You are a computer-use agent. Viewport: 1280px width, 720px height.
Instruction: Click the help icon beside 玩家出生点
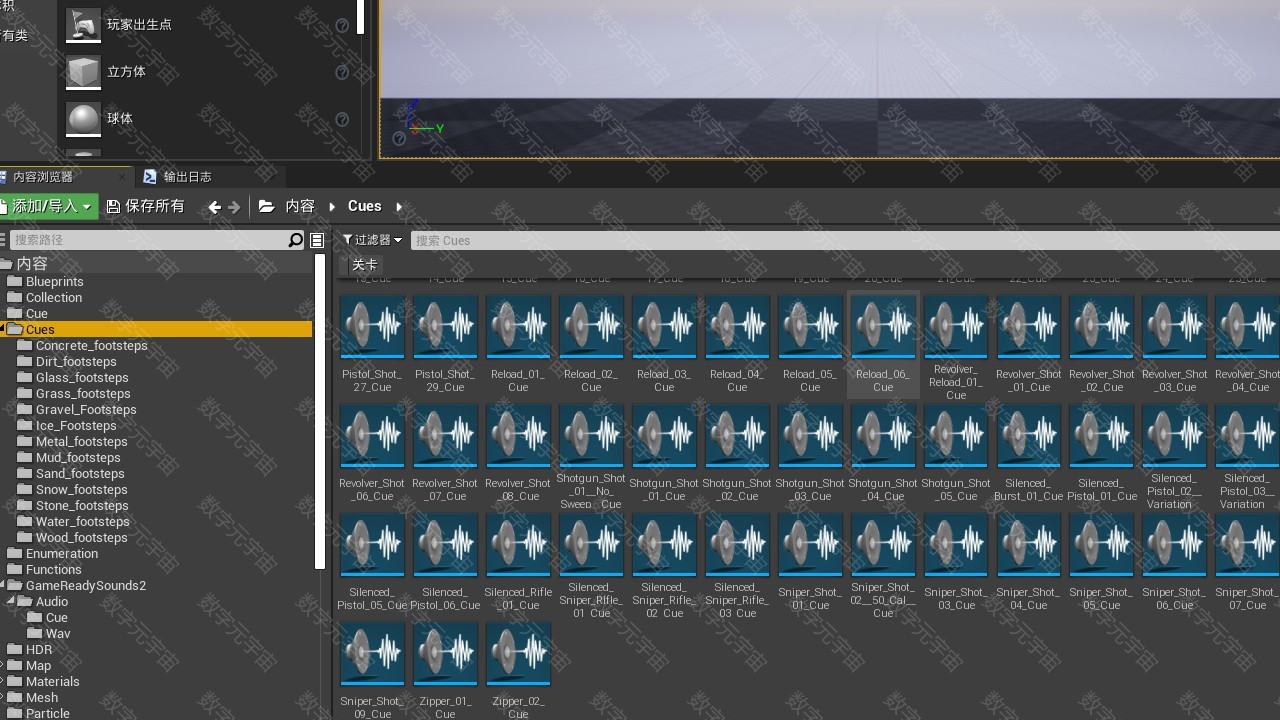tap(342, 25)
